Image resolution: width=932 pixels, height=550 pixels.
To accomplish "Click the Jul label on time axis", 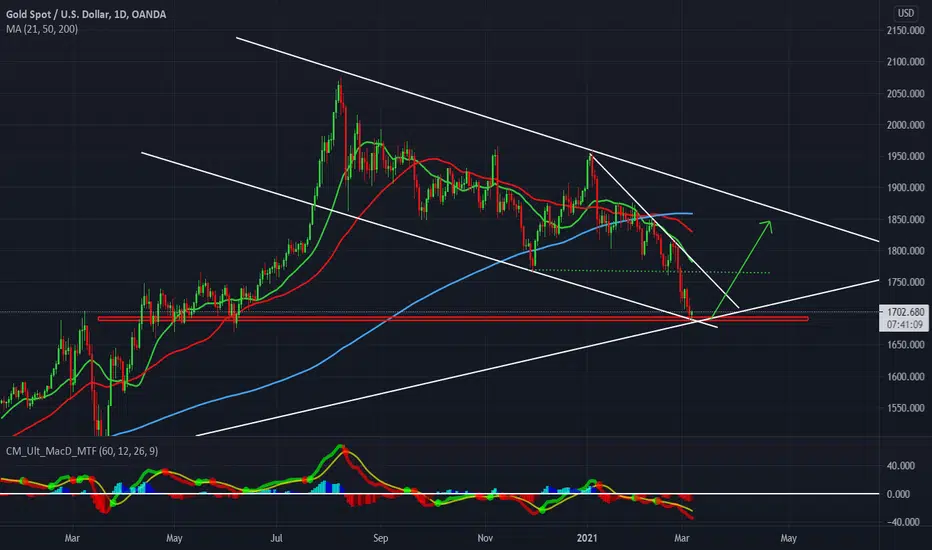I will 276,538.
